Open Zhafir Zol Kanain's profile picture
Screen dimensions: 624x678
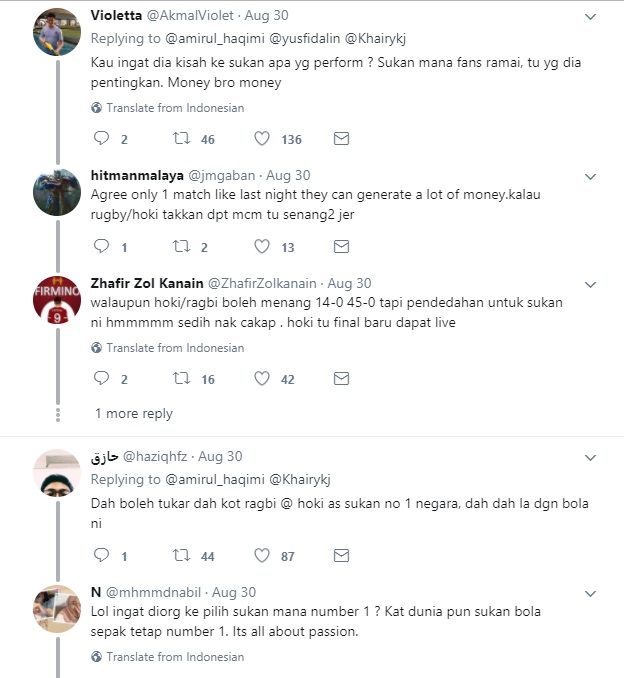(57, 301)
